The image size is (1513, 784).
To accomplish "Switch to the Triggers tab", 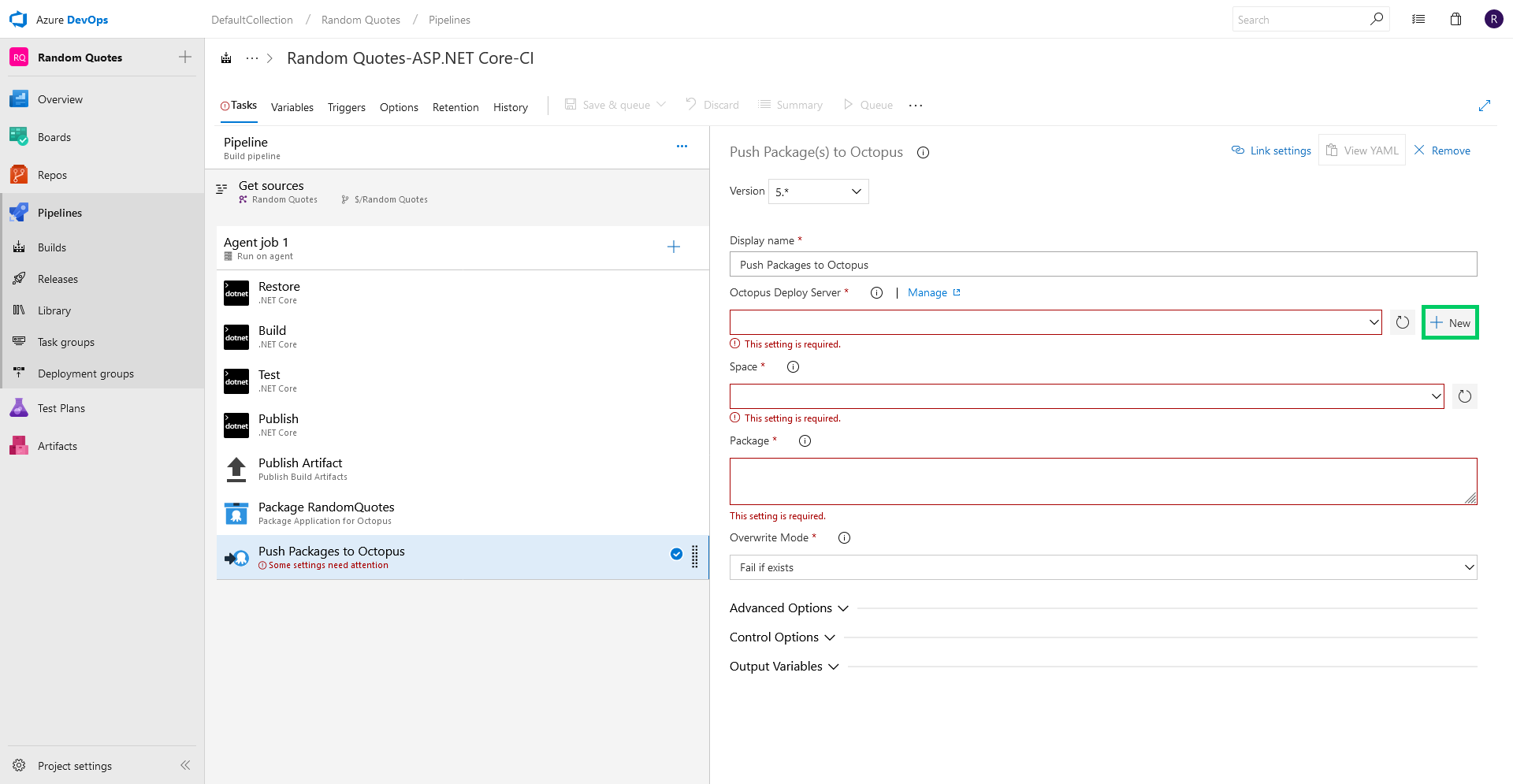I will click(347, 107).
